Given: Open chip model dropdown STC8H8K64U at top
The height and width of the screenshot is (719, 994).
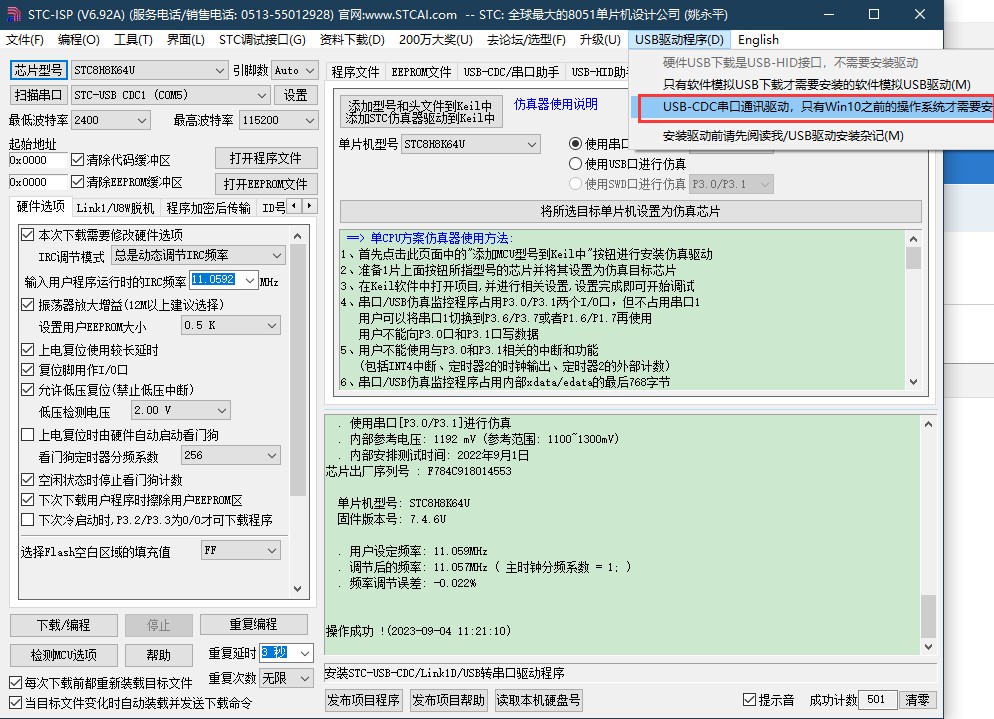Looking at the screenshot, I should point(149,70).
